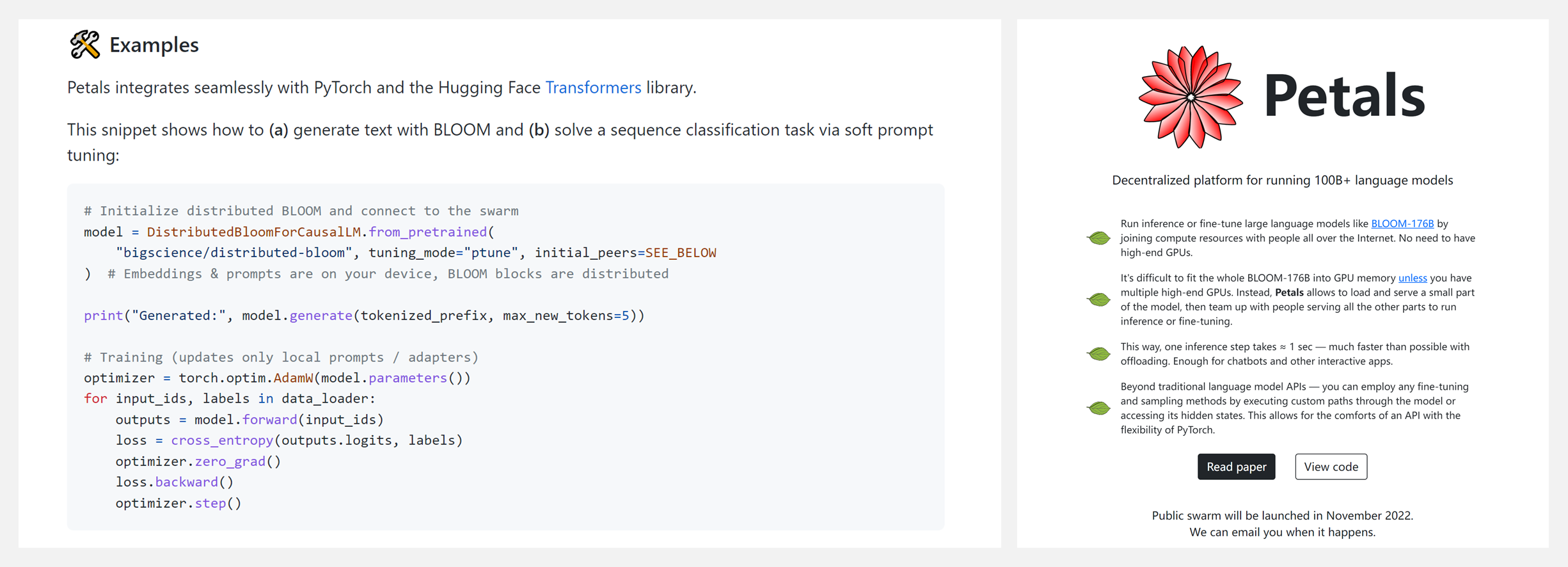Open the Transformers library link
Image resolution: width=1568 pixels, height=567 pixels.
(593, 87)
